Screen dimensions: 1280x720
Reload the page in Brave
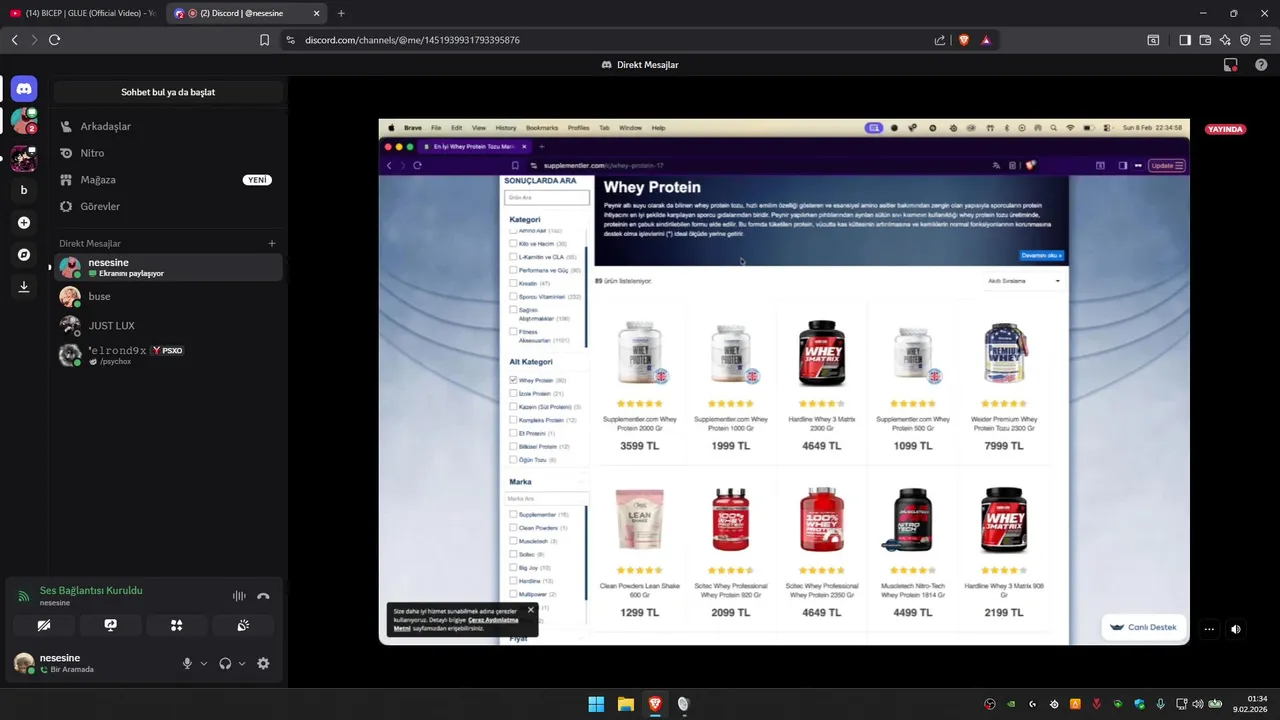54,40
